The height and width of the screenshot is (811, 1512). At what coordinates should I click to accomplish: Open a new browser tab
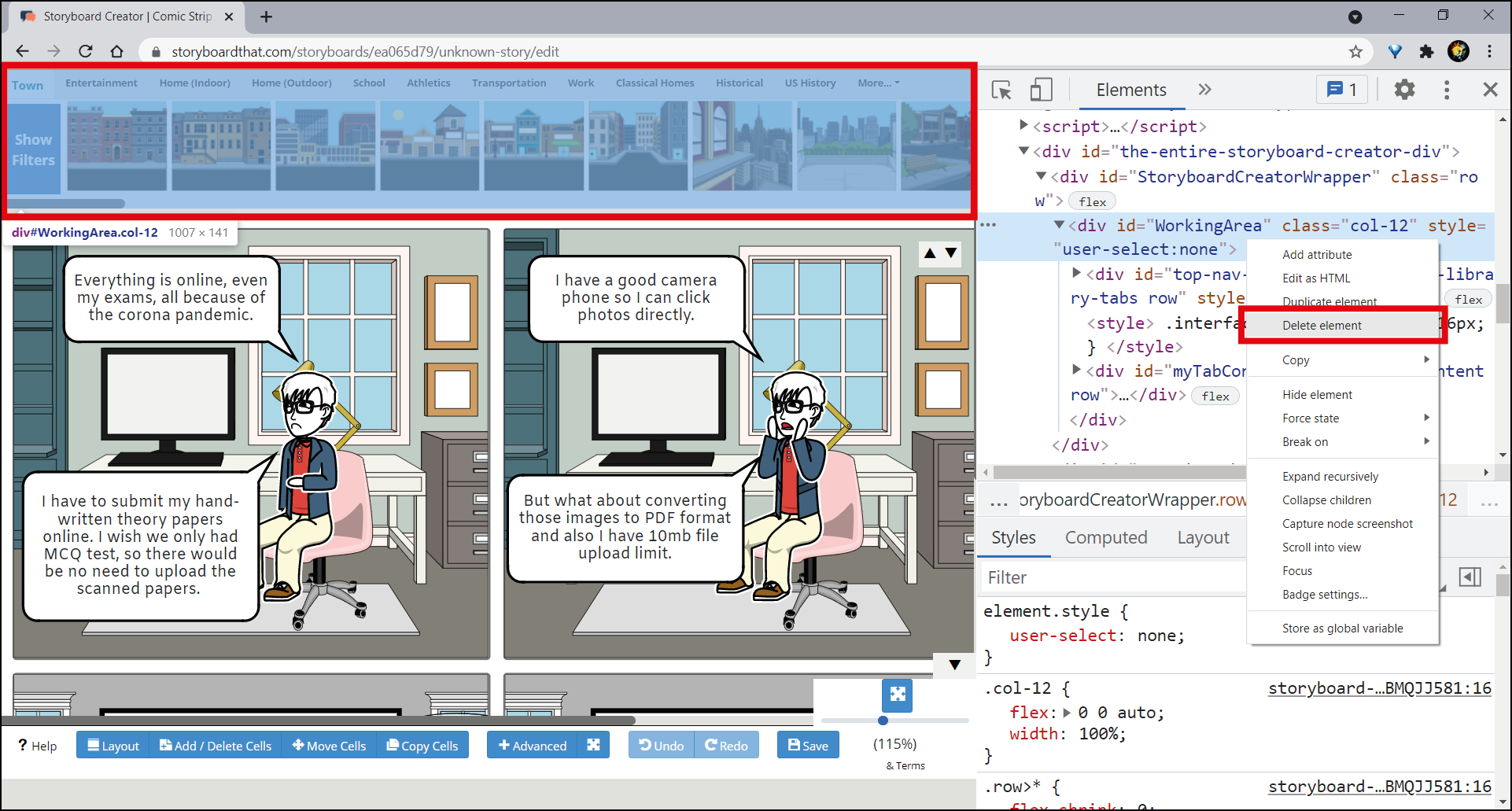[x=266, y=17]
